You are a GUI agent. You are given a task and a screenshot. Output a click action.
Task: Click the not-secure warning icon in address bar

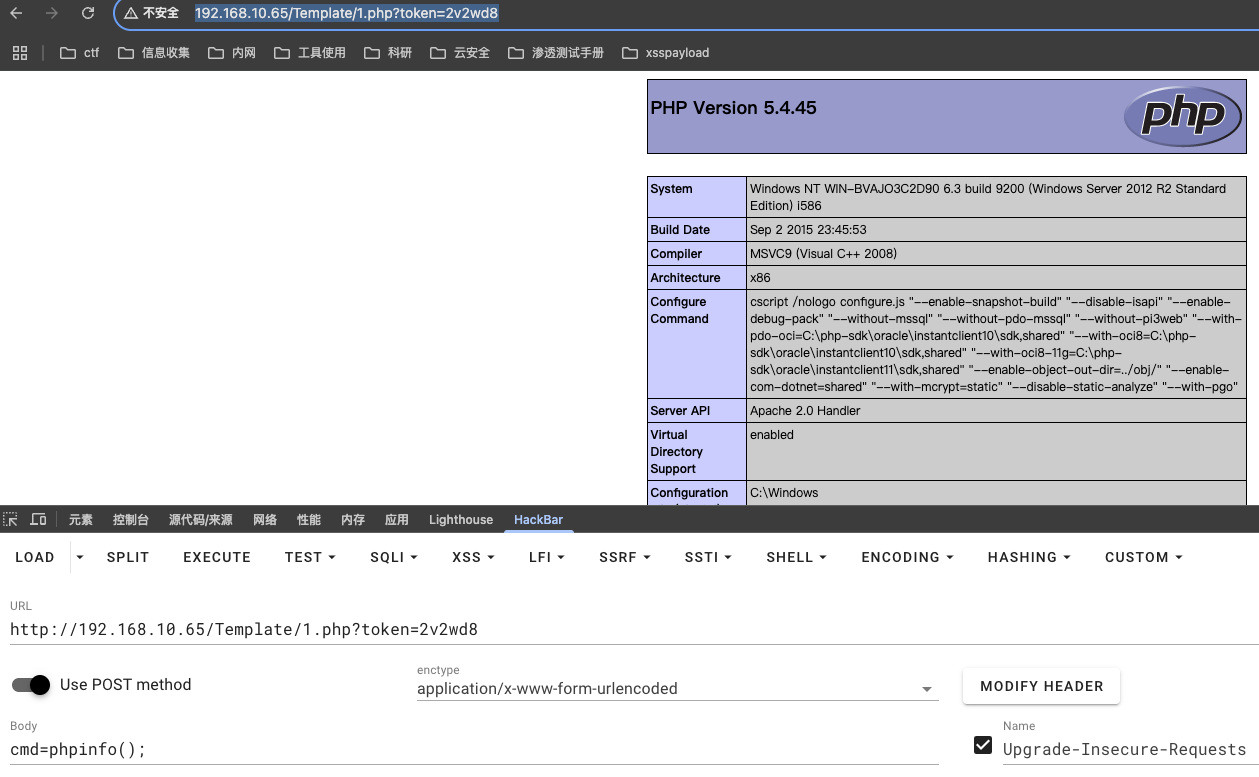(x=131, y=13)
